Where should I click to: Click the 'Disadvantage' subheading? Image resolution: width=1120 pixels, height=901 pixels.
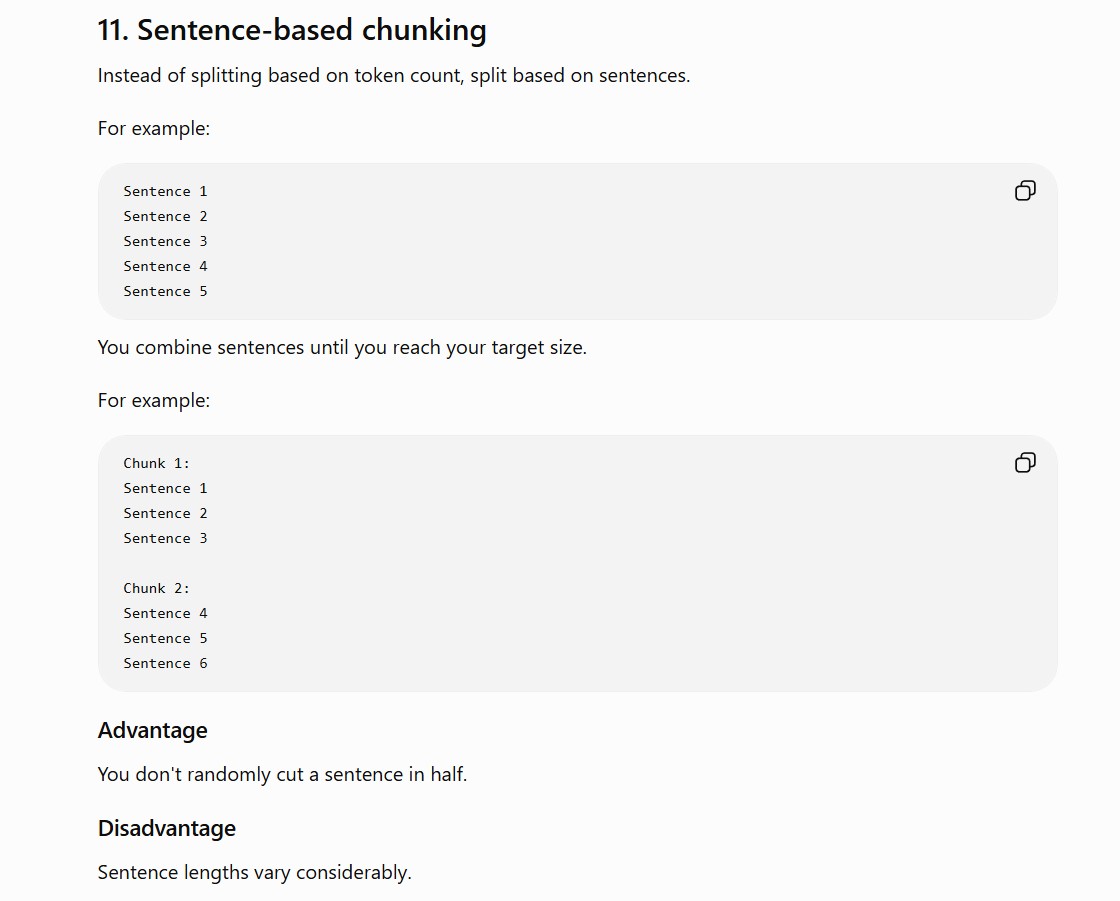coord(167,828)
